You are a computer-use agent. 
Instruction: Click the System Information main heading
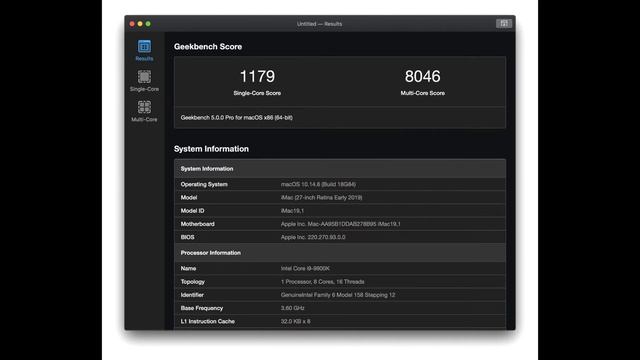click(211, 149)
